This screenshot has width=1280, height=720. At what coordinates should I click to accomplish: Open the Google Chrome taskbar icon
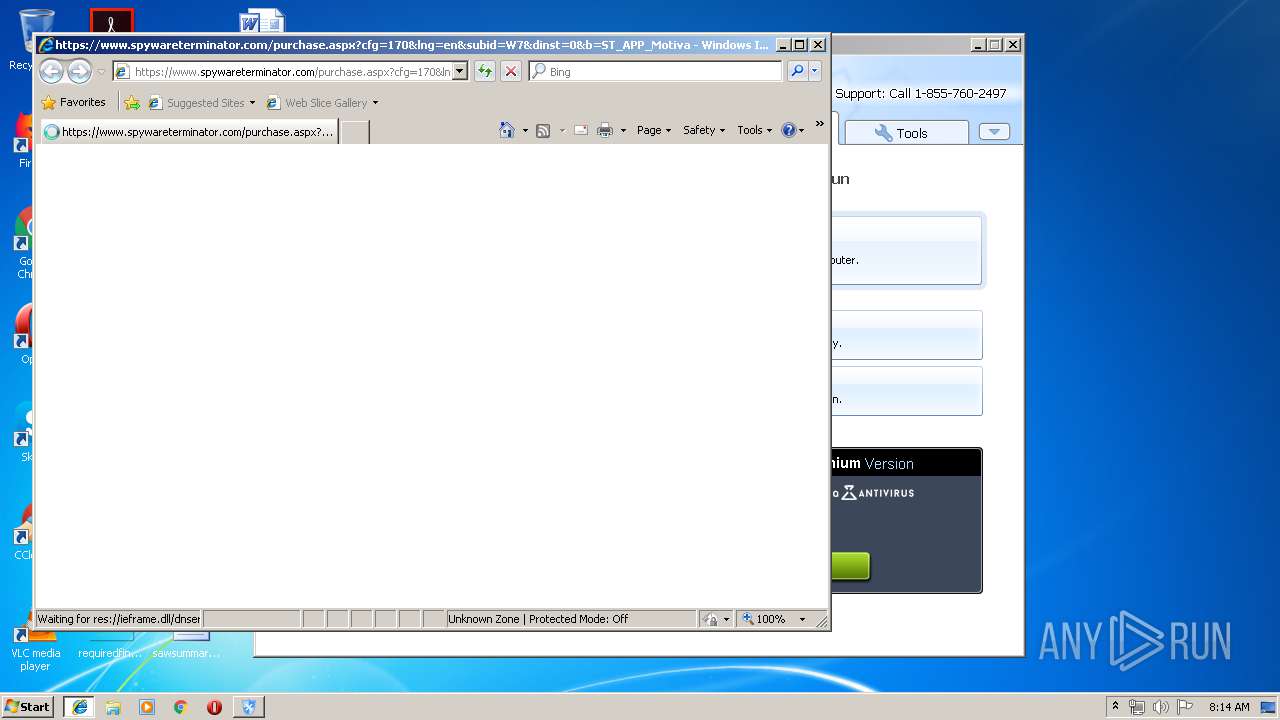(180, 707)
